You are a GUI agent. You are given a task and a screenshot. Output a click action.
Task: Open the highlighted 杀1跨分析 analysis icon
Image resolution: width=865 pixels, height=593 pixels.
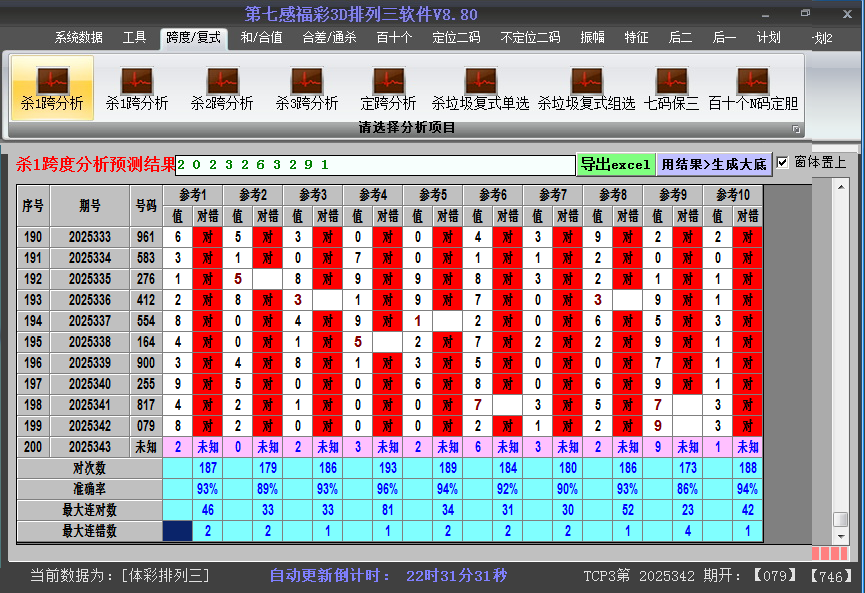[x=52, y=88]
